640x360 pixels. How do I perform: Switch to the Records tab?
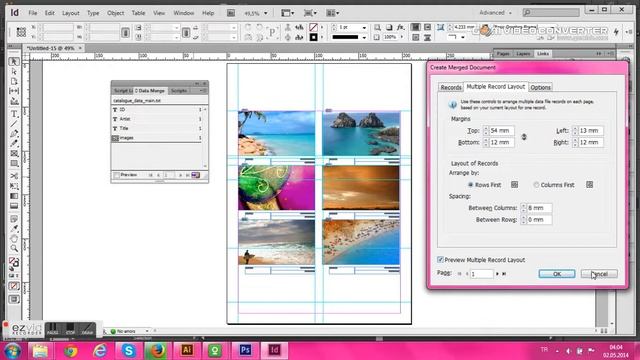[451, 87]
